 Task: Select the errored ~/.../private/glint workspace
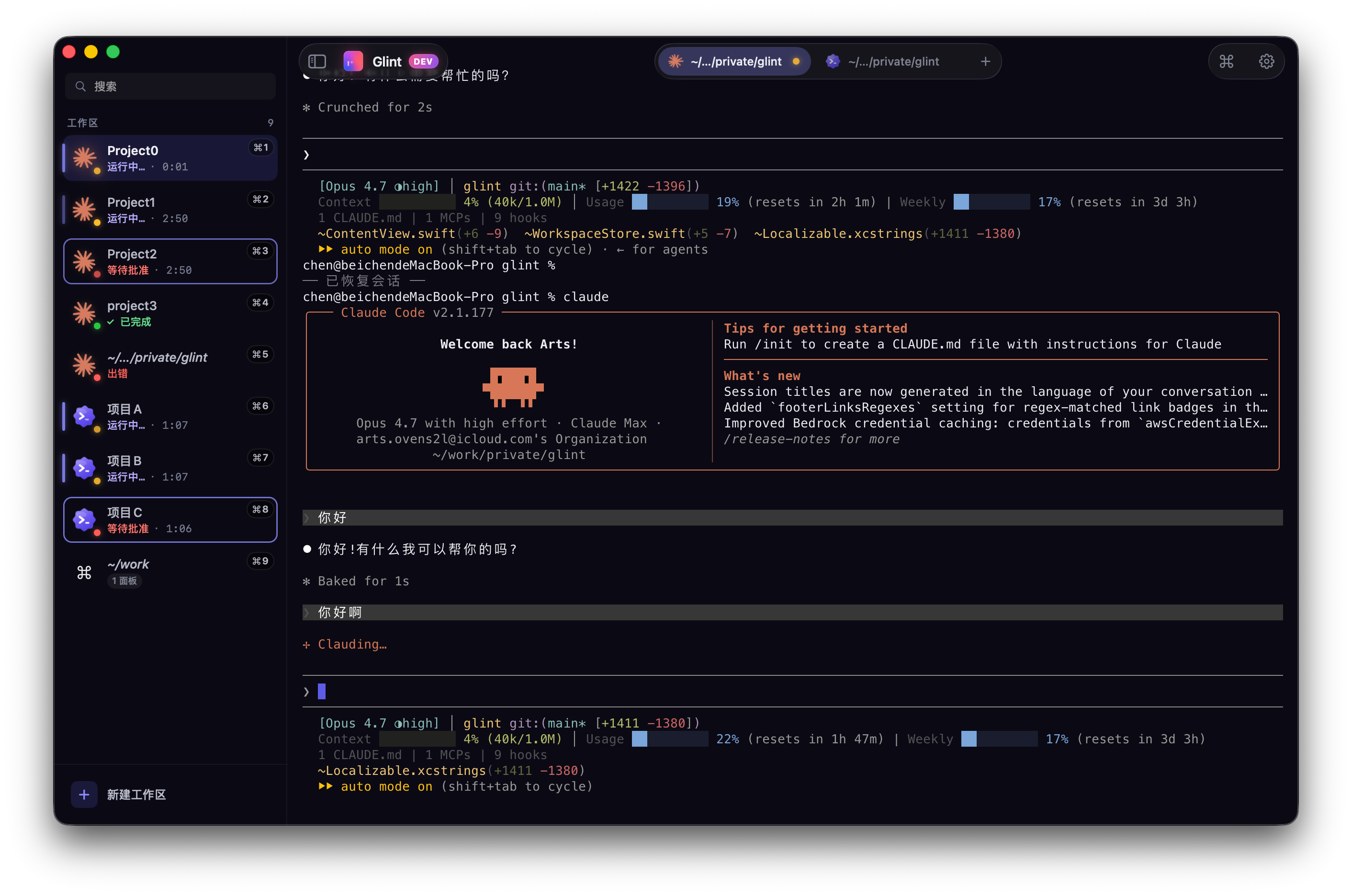(170, 365)
